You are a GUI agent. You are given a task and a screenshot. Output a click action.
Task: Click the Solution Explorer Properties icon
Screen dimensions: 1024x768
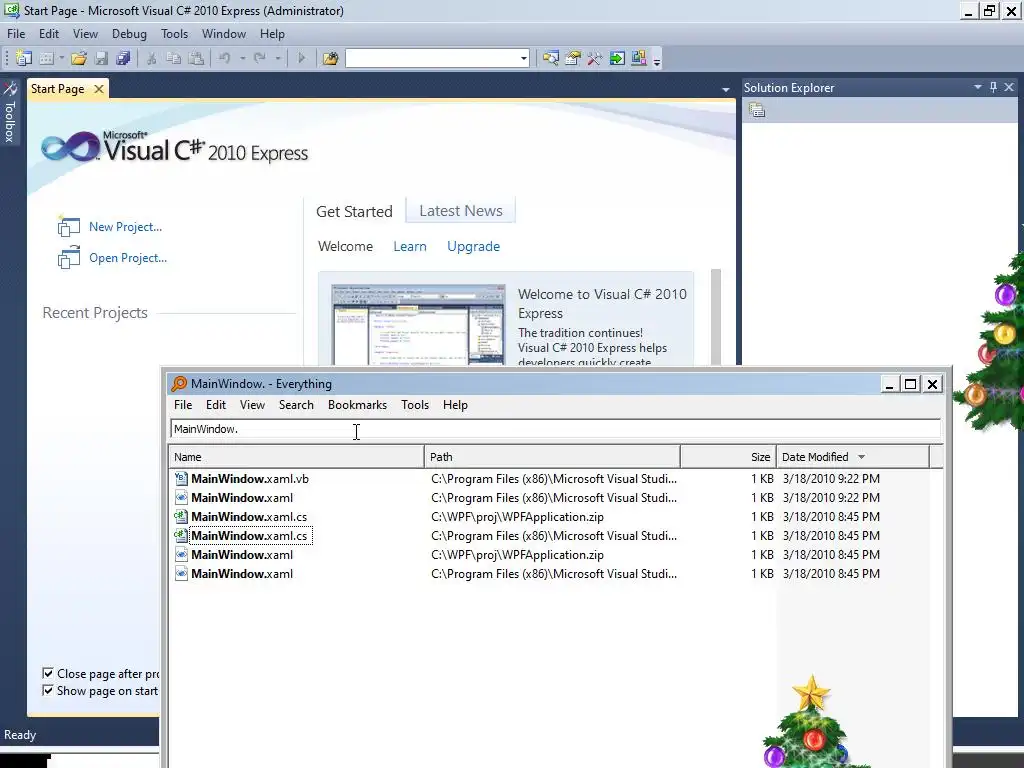click(757, 110)
